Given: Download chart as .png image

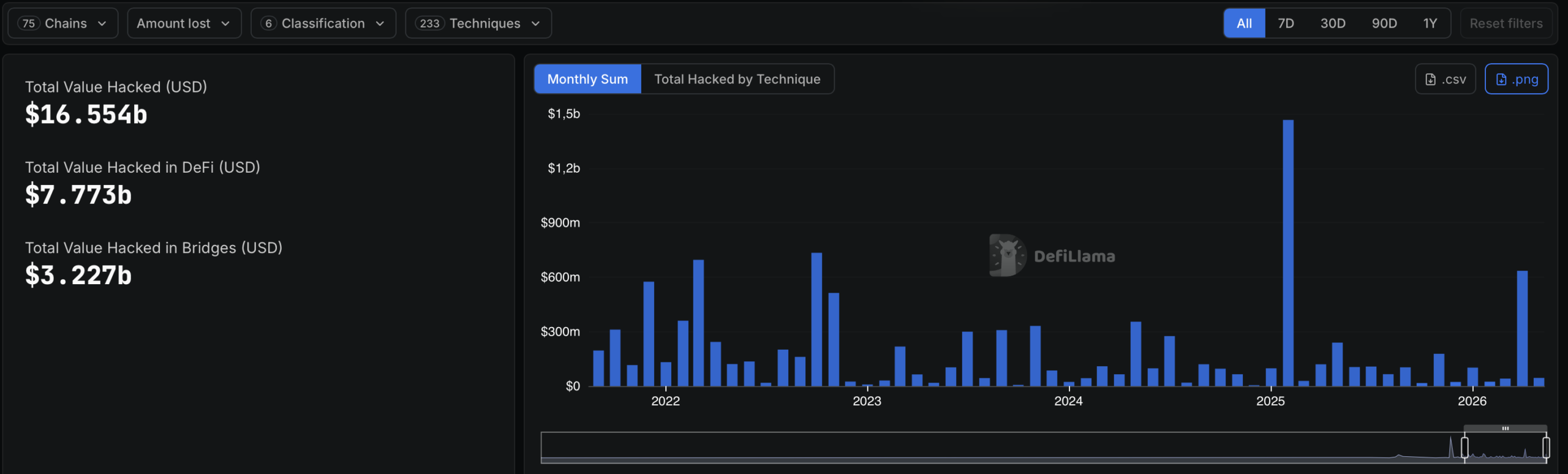Looking at the screenshot, I should click(x=1517, y=79).
